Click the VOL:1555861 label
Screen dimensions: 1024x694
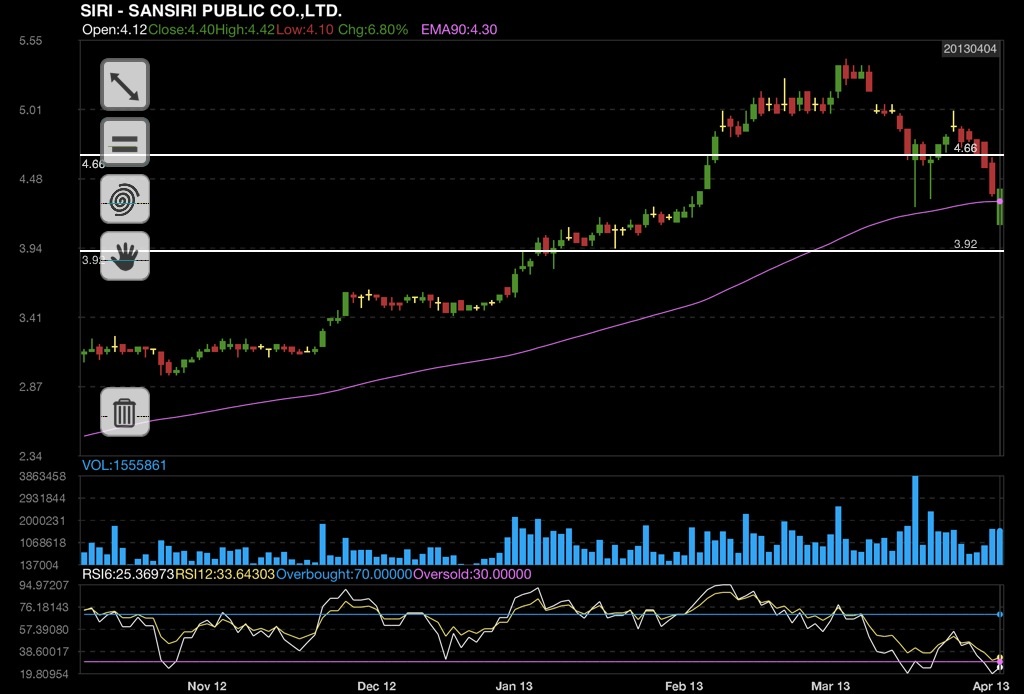124,465
